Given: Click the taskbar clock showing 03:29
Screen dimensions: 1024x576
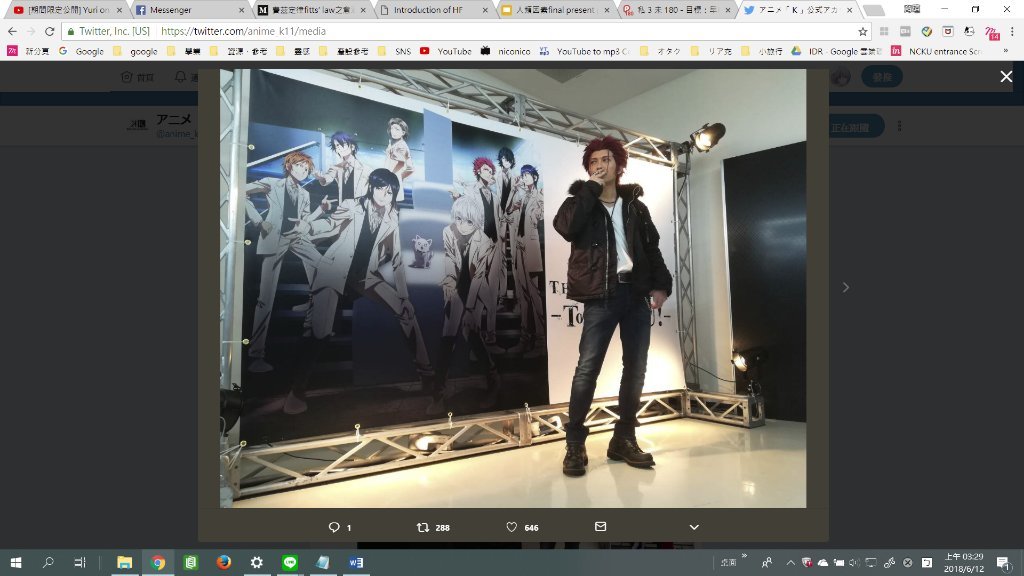Looking at the screenshot, I should 964,562.
